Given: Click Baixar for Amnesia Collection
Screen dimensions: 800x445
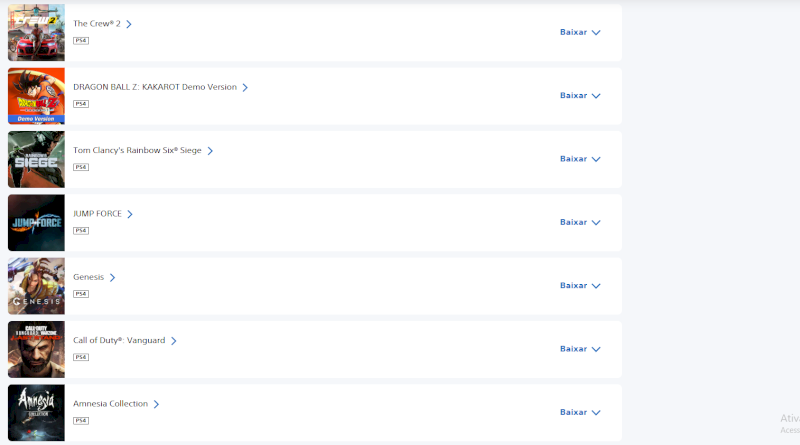Looking at the screenshot, I should [580, 412].
